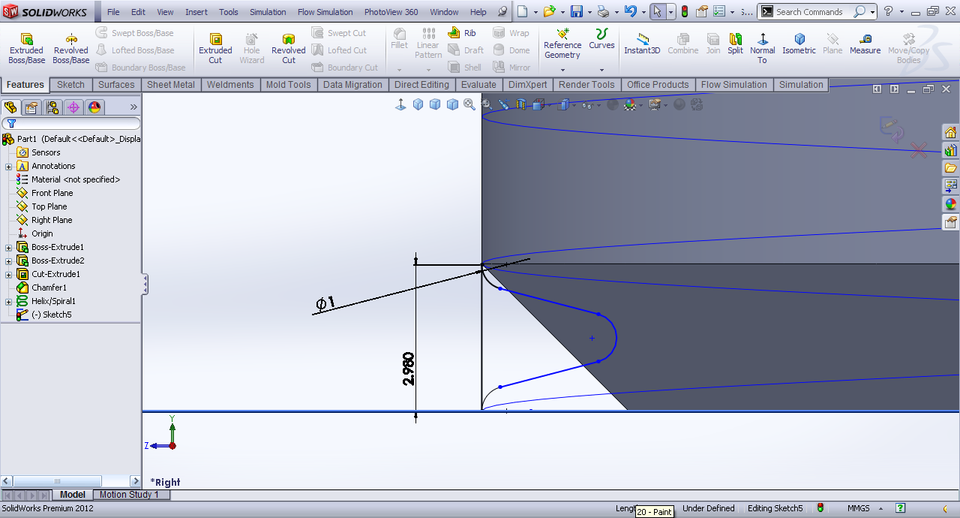This screenshot has width=960, height=518.
Task: Click the Exit Sketch confirm corner icon
Action: [x=891, y=128]
